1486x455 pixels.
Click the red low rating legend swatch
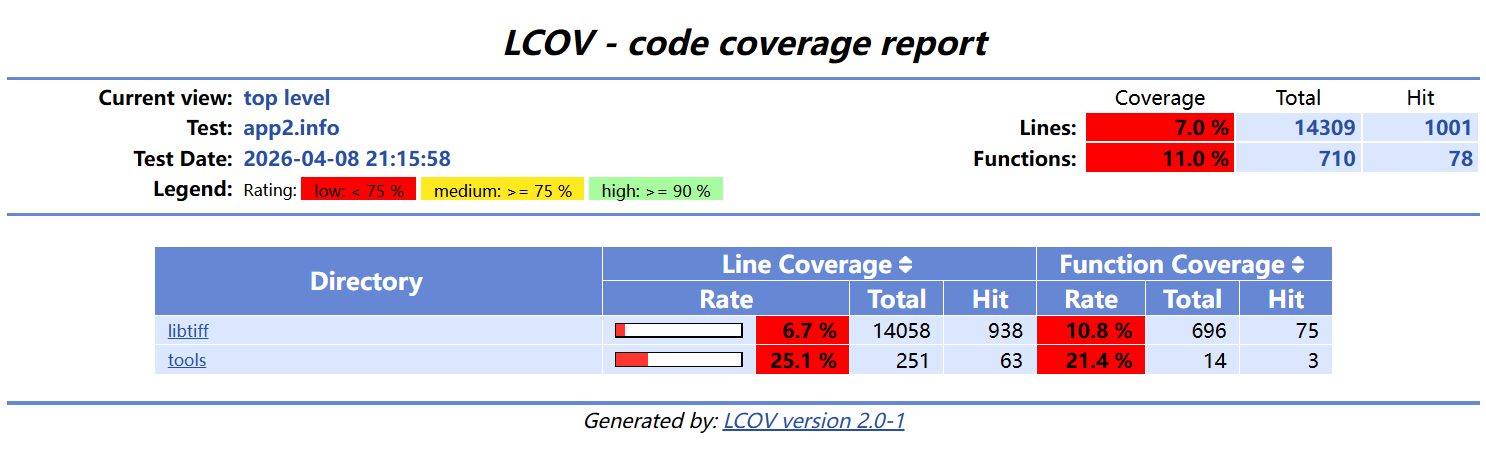358,190
